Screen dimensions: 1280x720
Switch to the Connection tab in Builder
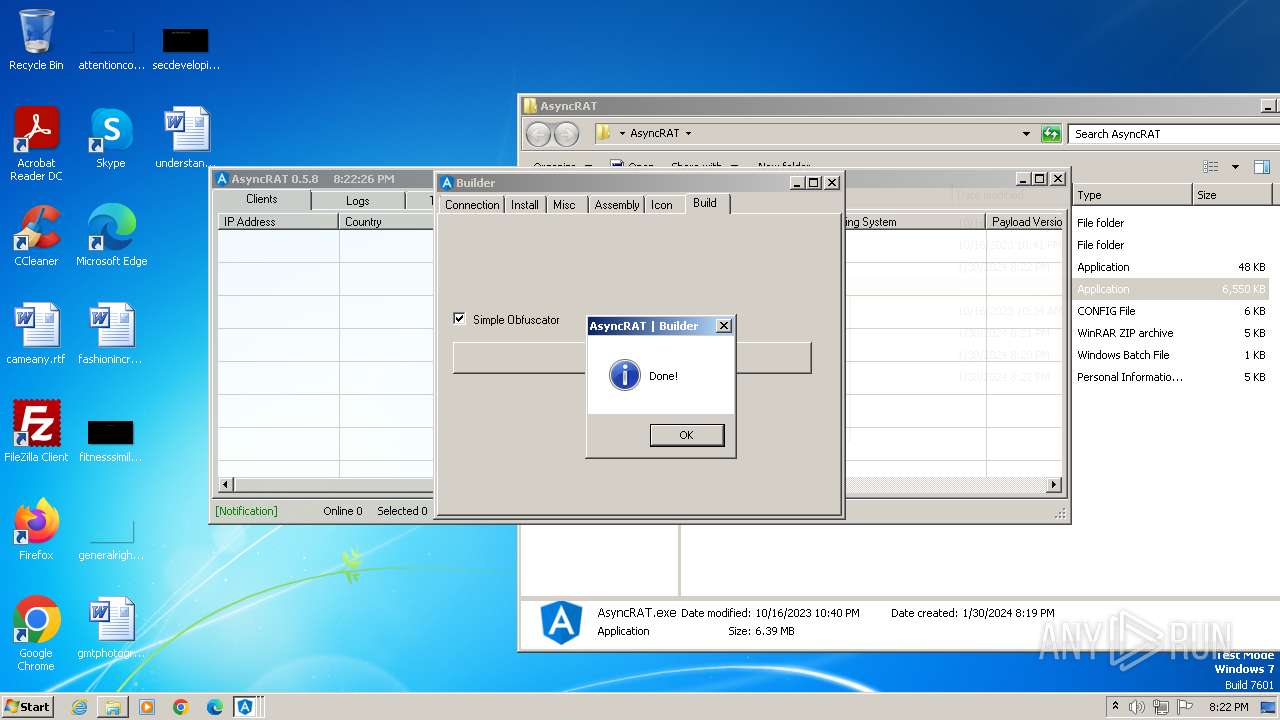(x=472, y=204)
